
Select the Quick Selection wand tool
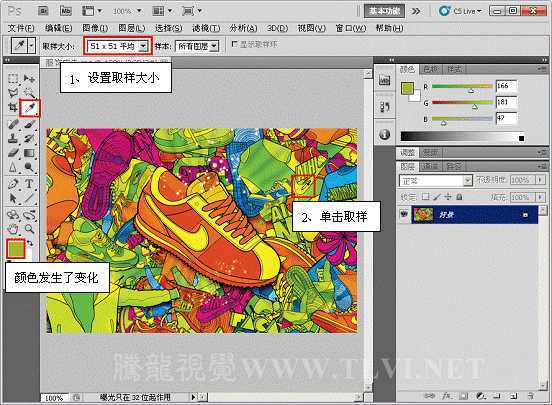point(29,93)
